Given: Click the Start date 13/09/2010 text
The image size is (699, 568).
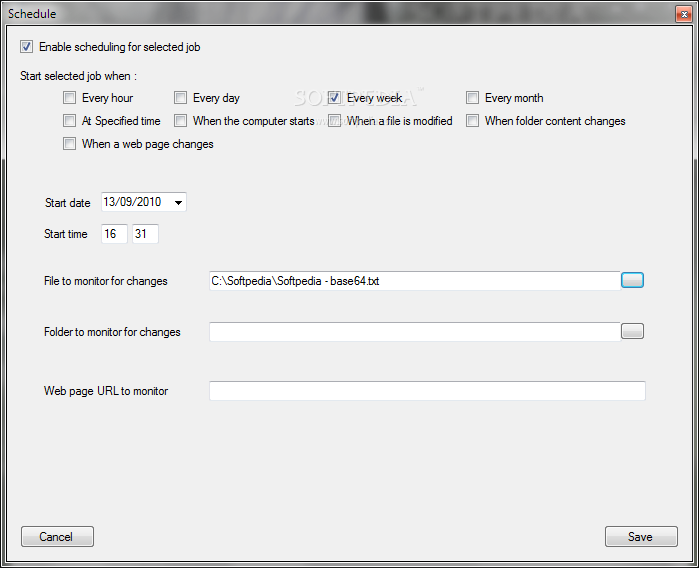Looking at the screenshot, I should tap(132, 202).
